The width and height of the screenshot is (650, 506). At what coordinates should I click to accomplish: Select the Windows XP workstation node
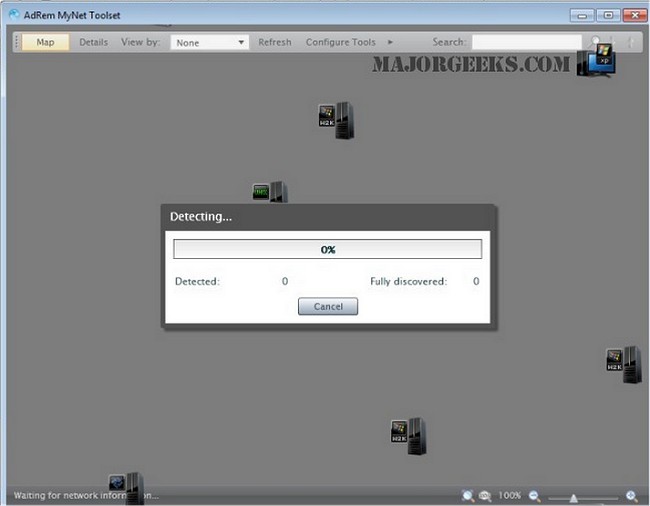(597, 61)
